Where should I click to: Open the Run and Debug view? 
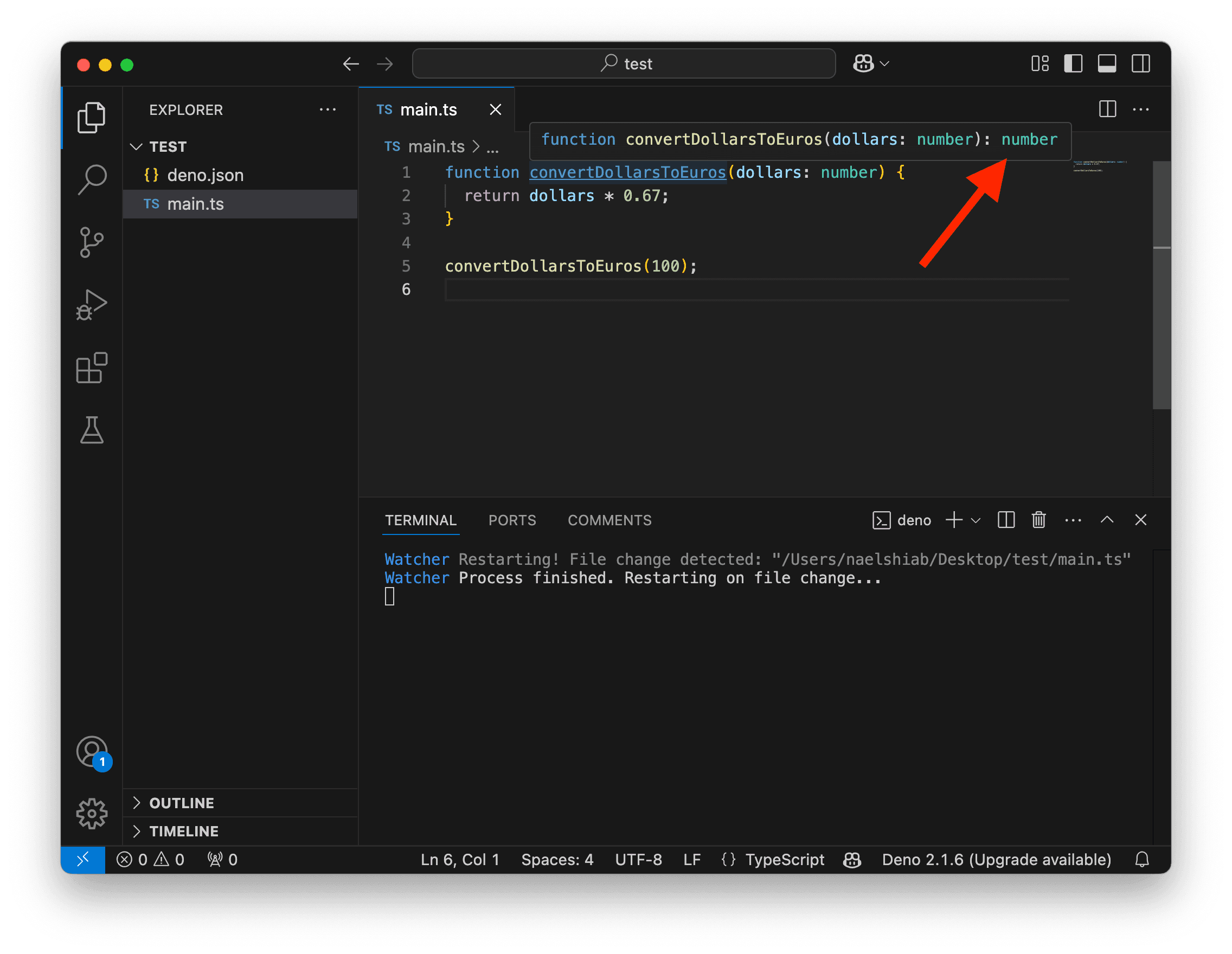click(x=92, y=305)
